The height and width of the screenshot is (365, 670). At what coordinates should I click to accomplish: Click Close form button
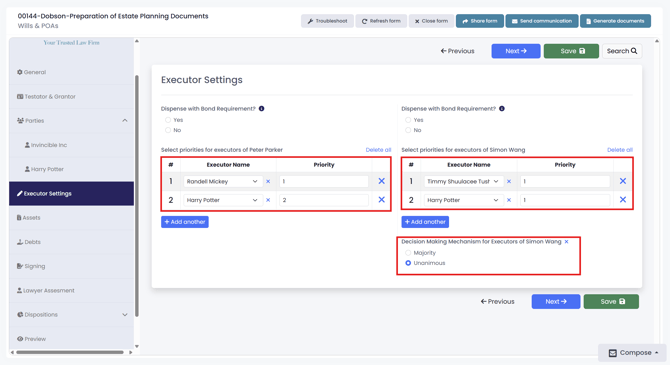[432, 21]
